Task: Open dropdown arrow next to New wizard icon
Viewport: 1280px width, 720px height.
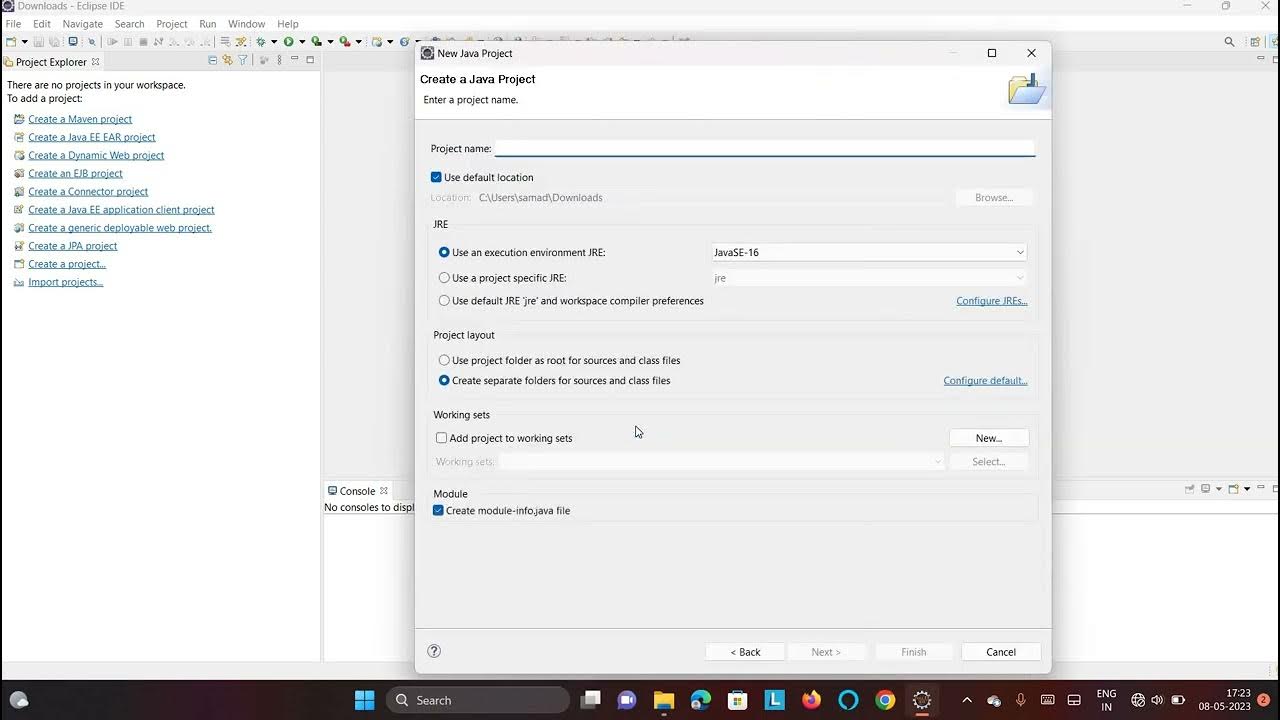Action: click(x=24, y=42)
